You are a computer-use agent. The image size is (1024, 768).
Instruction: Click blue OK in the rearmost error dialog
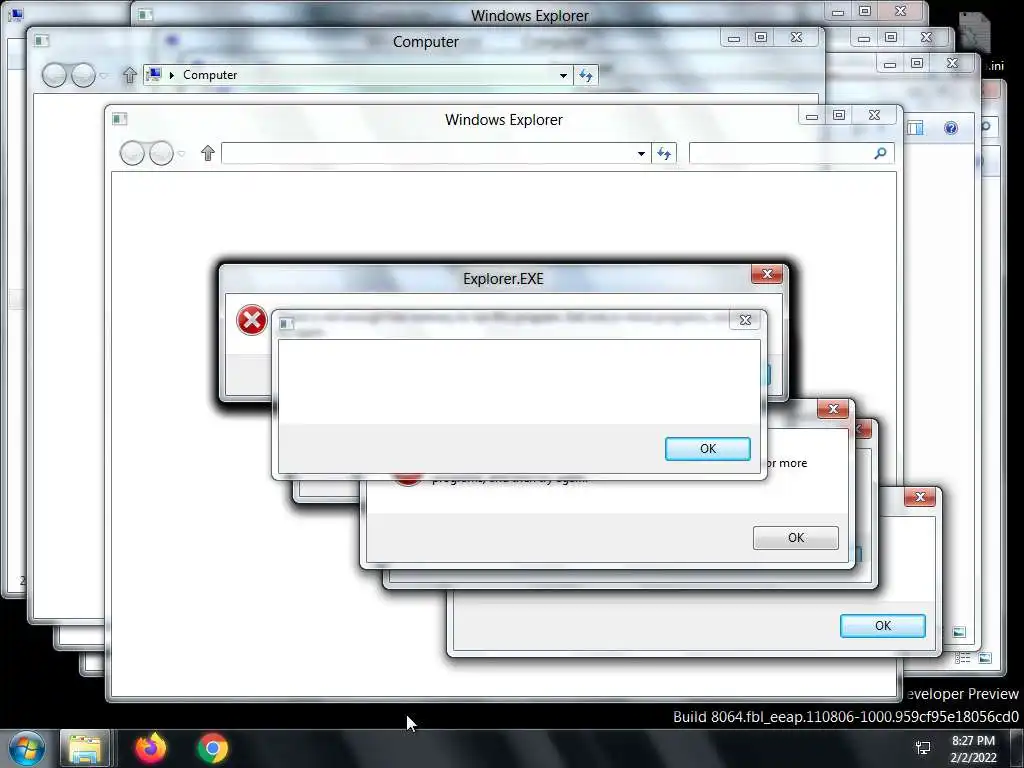[883, 626]
